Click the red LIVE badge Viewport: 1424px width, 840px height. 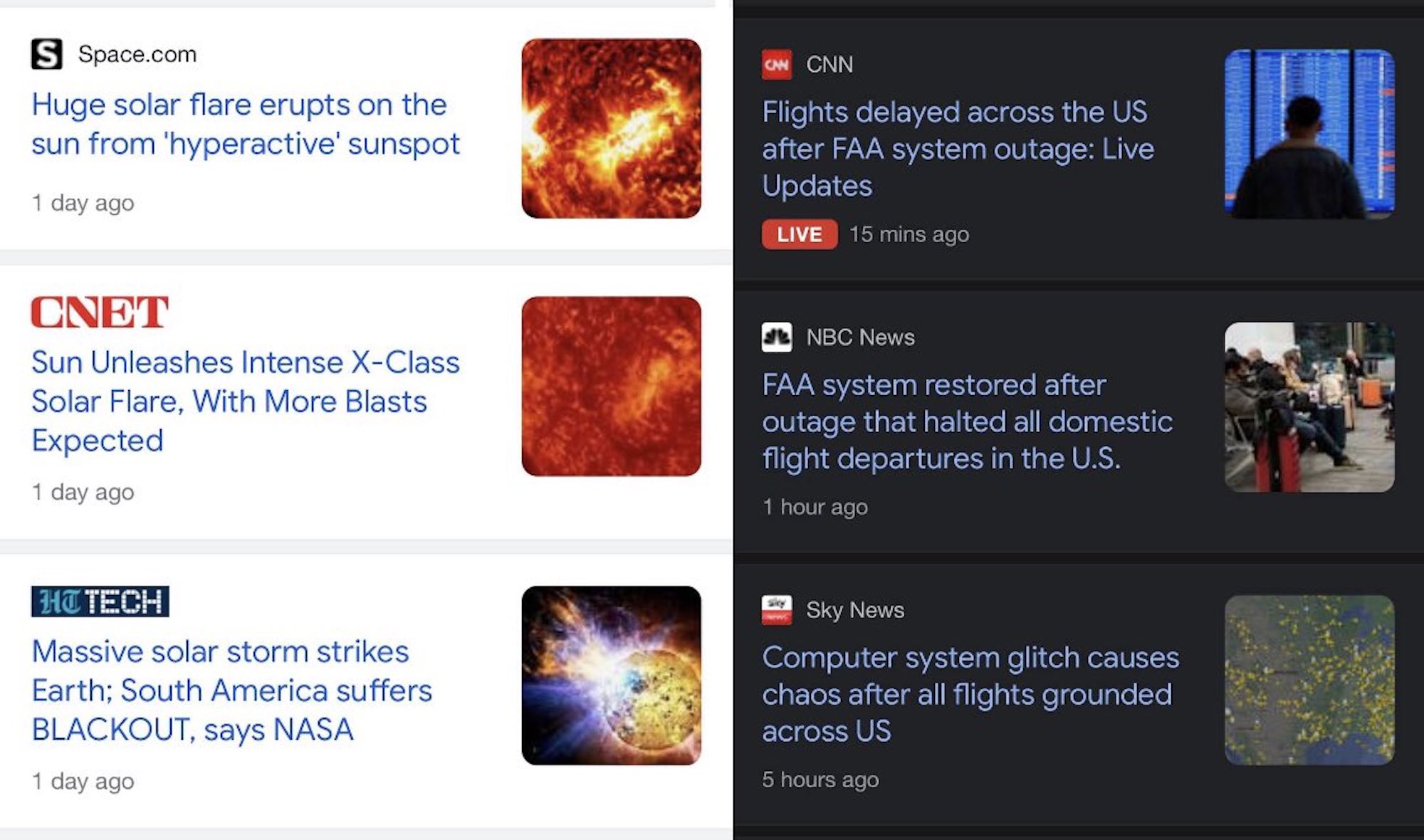(799, 234)
